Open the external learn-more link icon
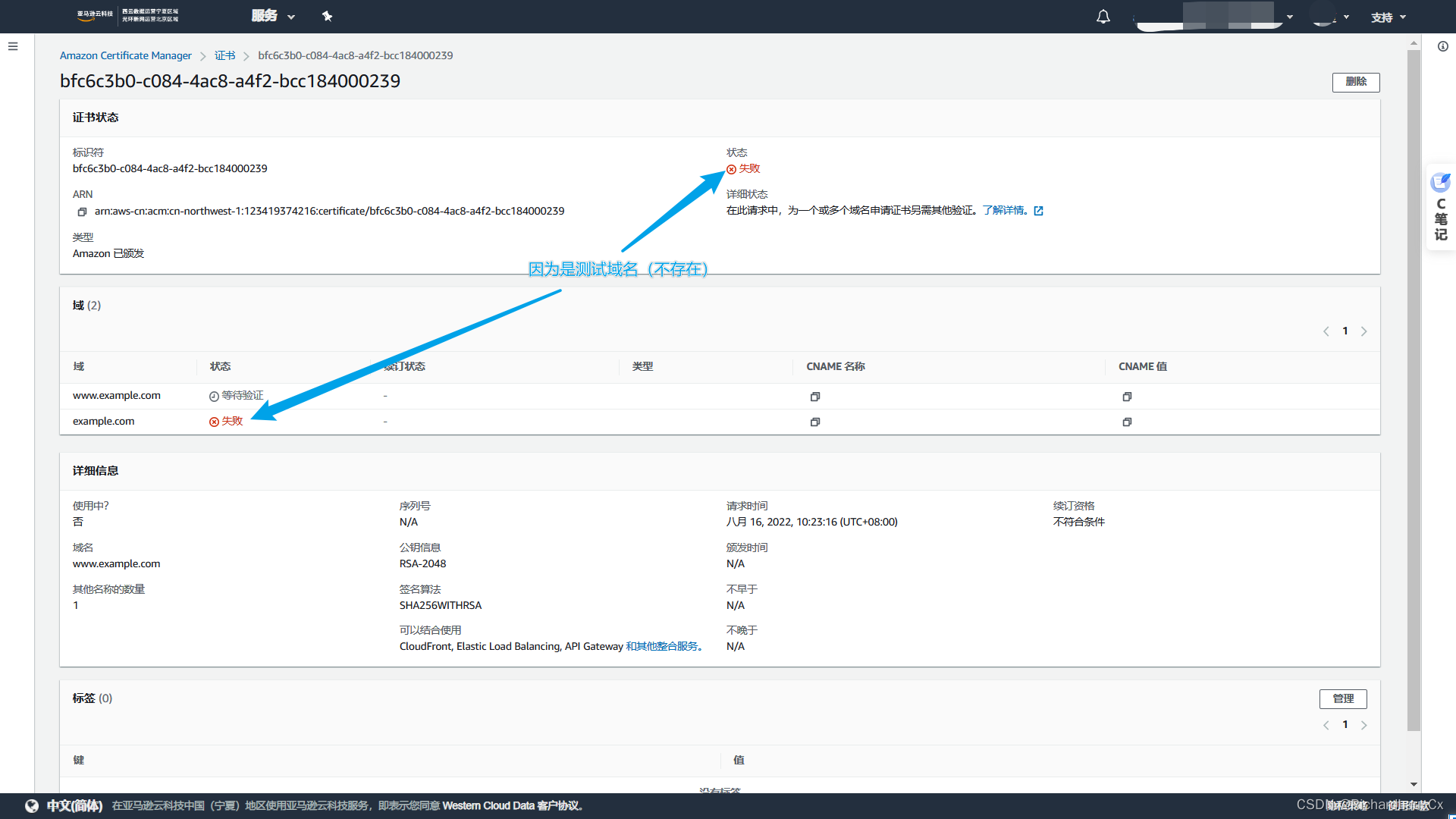The image size is (1456, 819). pos(1039,211)
